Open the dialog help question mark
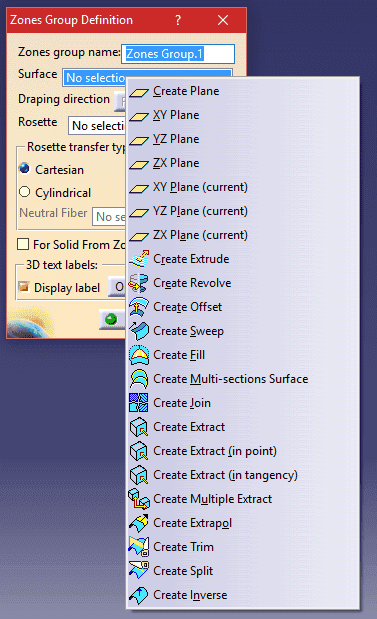 178,20
